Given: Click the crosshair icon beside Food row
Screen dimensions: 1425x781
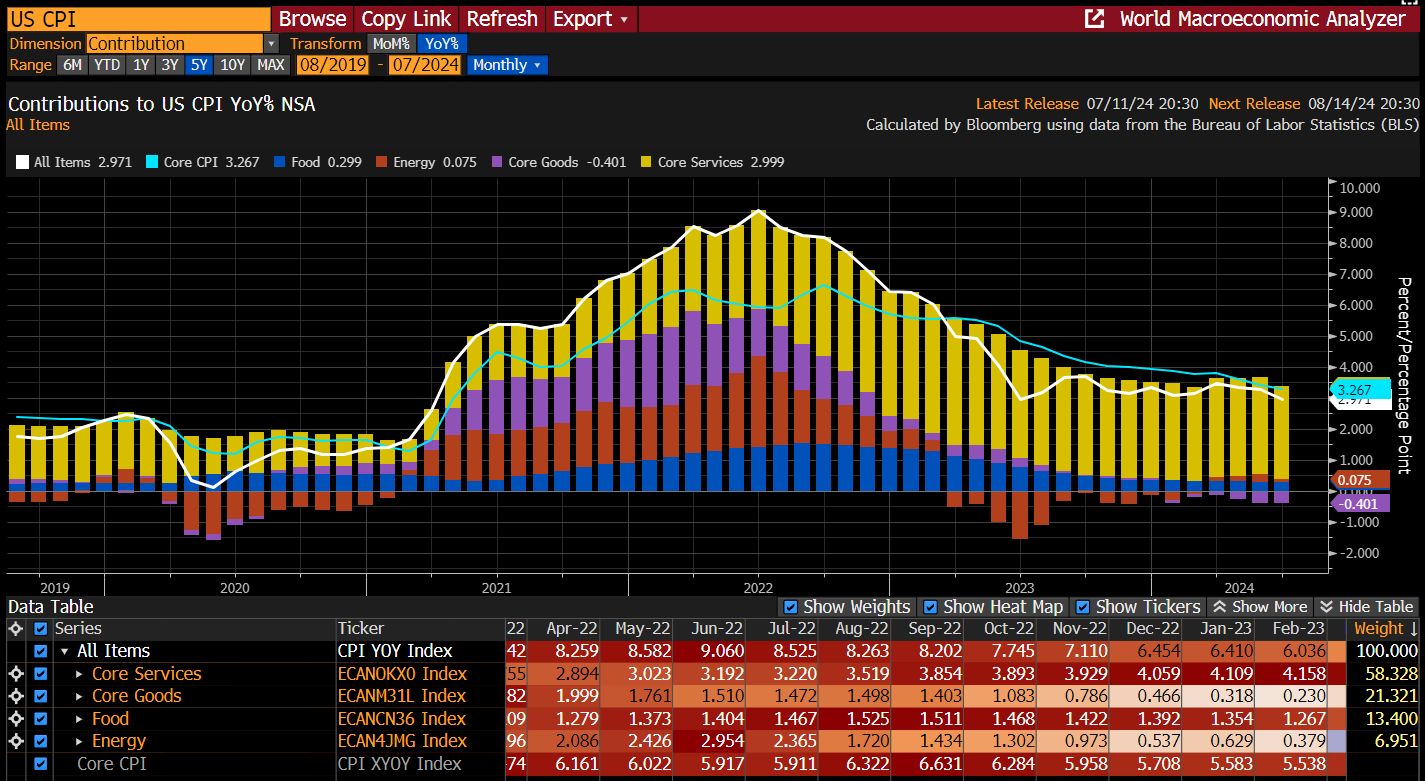Looking at the screenshot, I should 15,719.
